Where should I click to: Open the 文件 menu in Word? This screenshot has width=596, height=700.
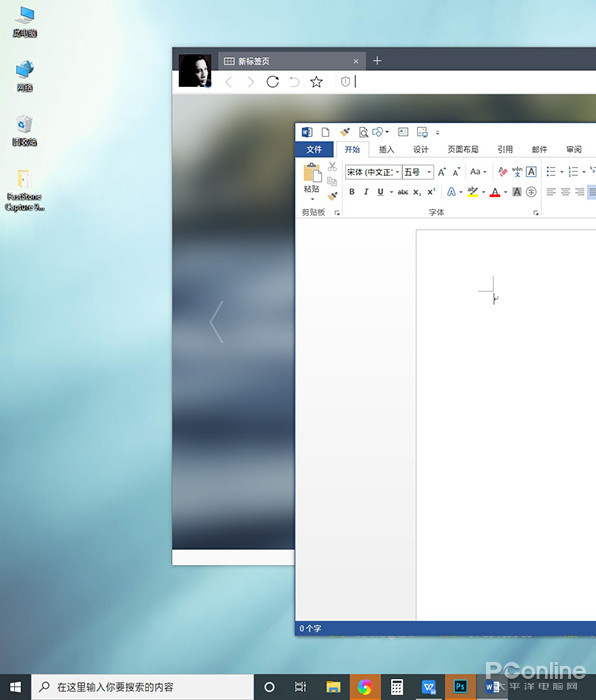[x=314, y=150]
